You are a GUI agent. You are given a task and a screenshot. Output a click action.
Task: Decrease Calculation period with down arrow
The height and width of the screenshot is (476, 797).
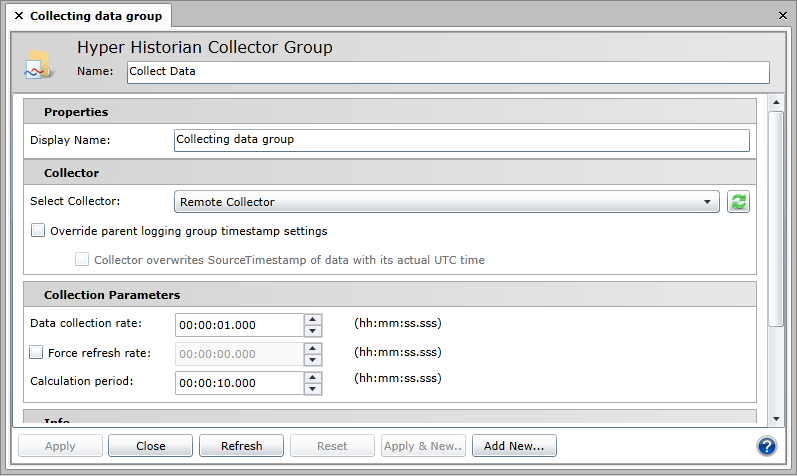tap(313, 389)
